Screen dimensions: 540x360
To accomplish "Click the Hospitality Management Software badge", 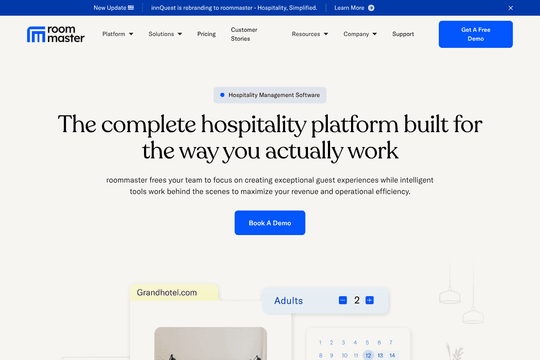I will (270, 95).
